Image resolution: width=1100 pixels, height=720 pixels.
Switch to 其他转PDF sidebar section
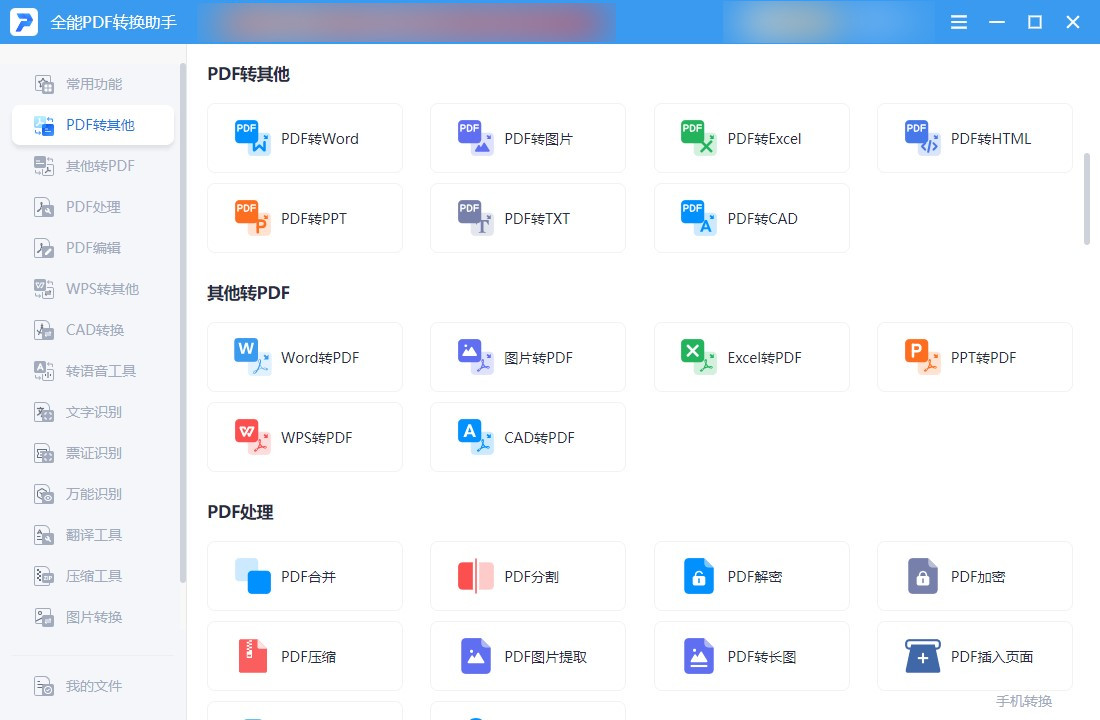(x=93, y=166)
